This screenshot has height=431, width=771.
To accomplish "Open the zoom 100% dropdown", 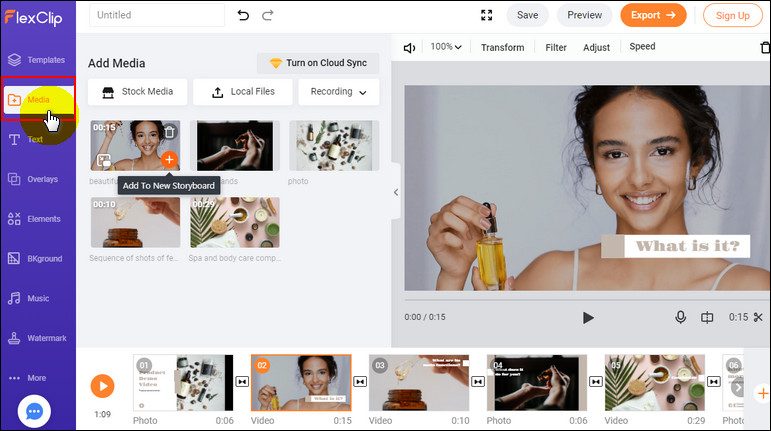I will point(446,47).
